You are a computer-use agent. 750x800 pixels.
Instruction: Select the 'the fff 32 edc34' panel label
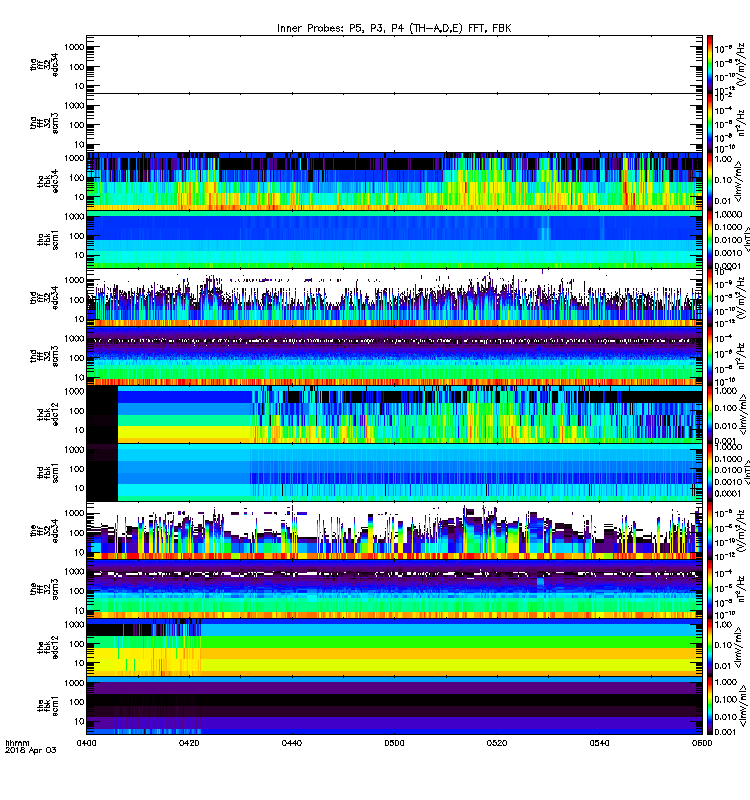coord(44,531)
